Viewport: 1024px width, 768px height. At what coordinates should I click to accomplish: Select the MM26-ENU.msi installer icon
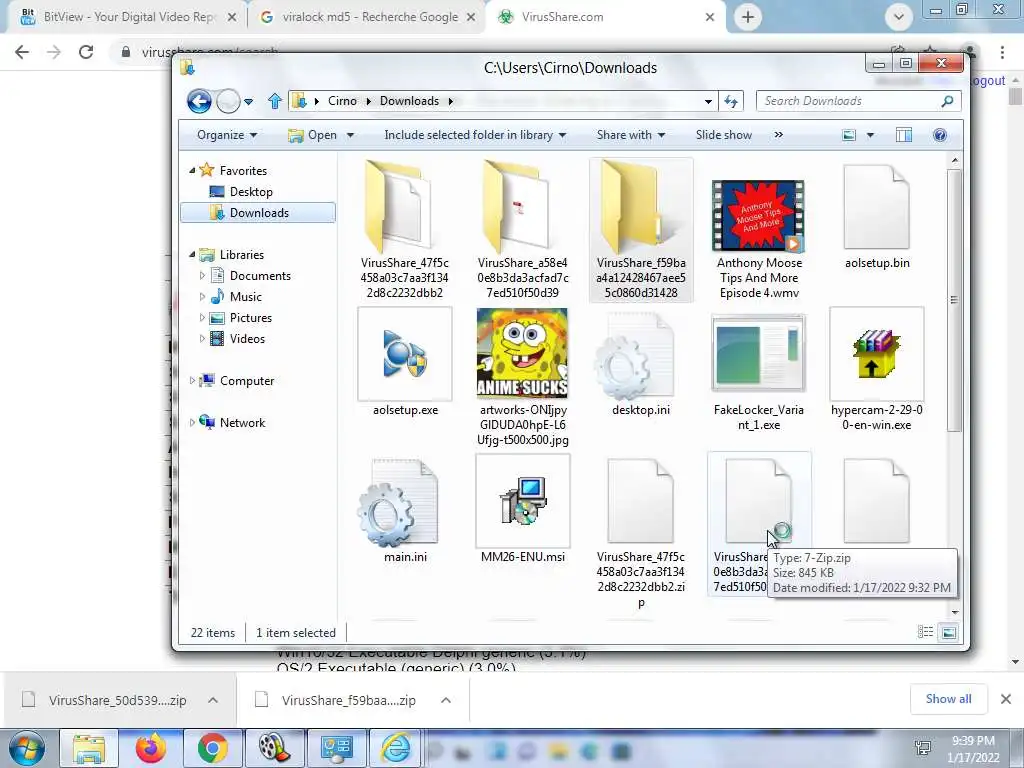click(522, 501)
